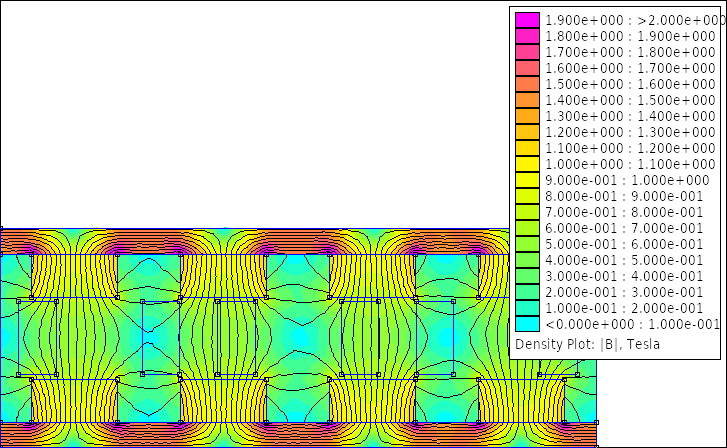This screenshot has height=448, width=727.
Task: Click the legend text '1.600e+000 : 1.700e+000'
Action: [x=630, y=68]
